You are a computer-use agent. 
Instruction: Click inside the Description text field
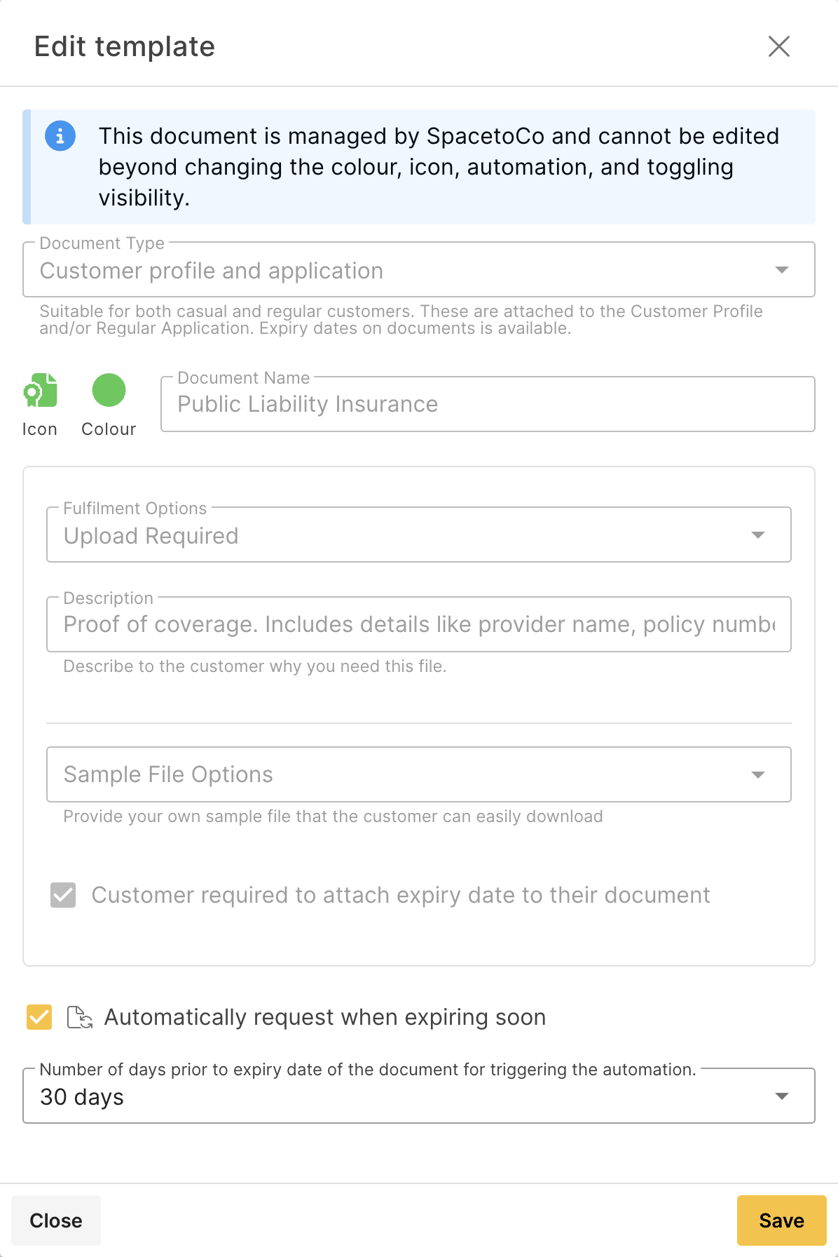pos(420,624)
